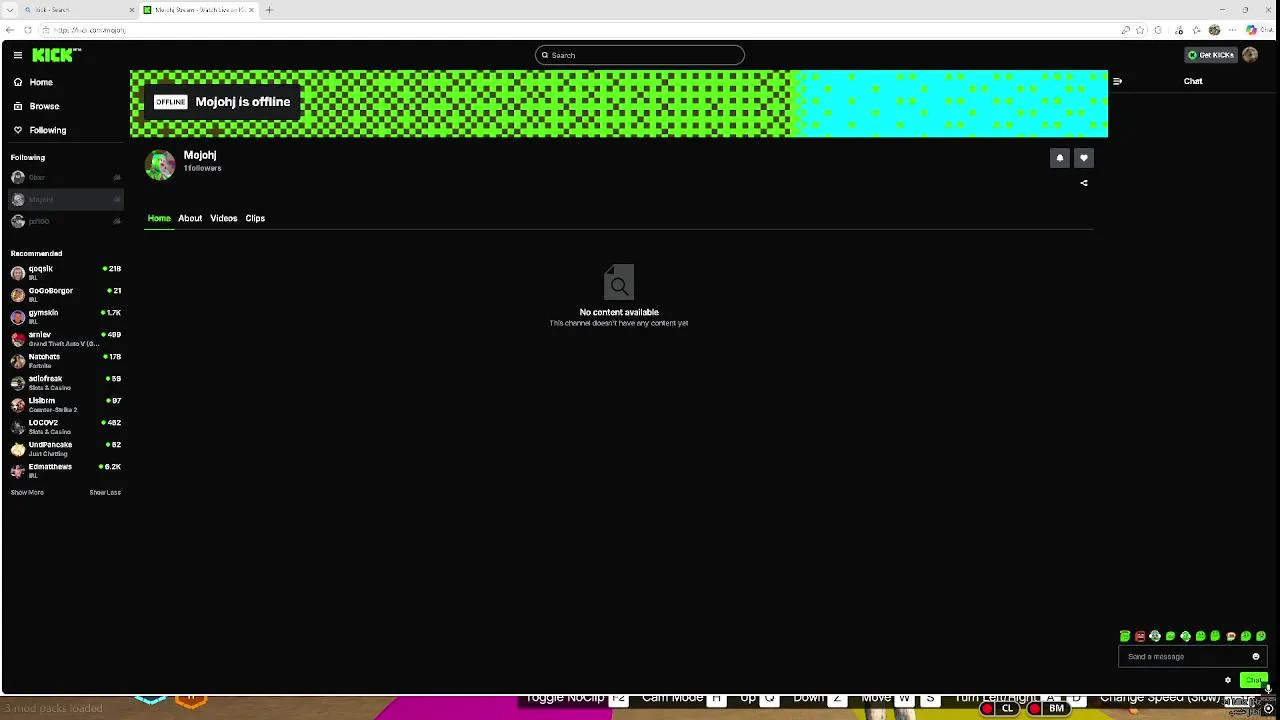Click Show More under Recommended
The image size is (1280, 720).
(x=27, y=492)
